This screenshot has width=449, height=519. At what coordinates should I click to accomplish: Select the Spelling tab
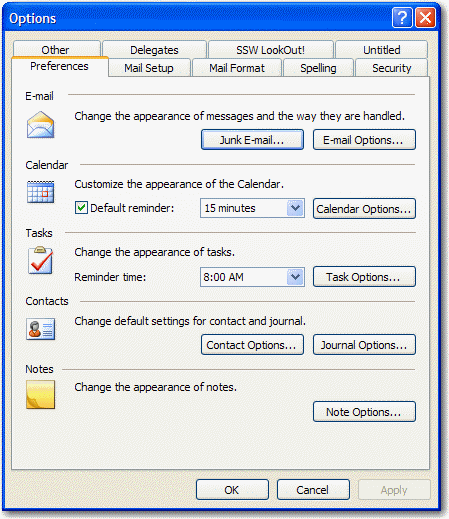click(318, 68)
